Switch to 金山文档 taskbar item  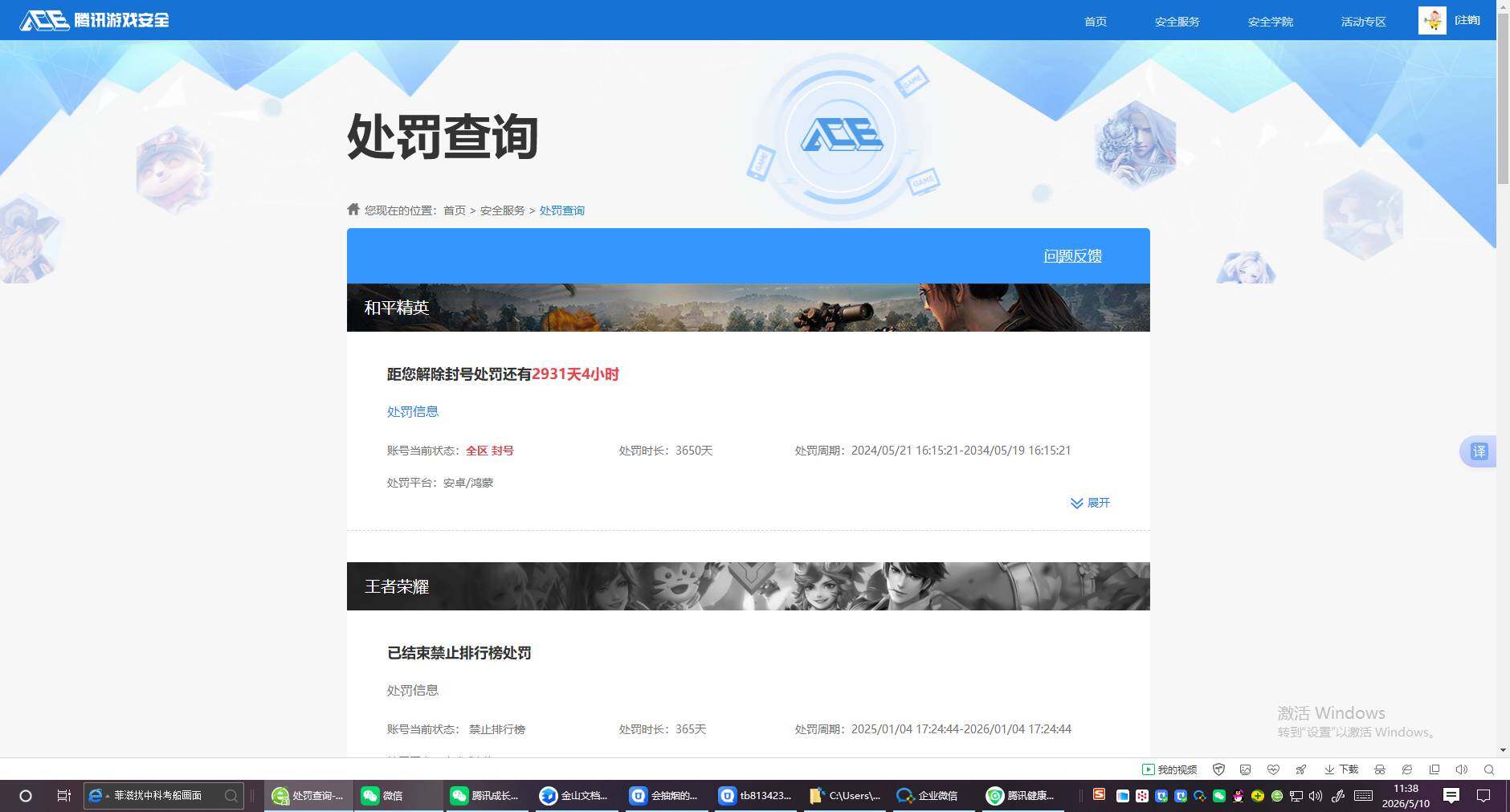[577, 796]
